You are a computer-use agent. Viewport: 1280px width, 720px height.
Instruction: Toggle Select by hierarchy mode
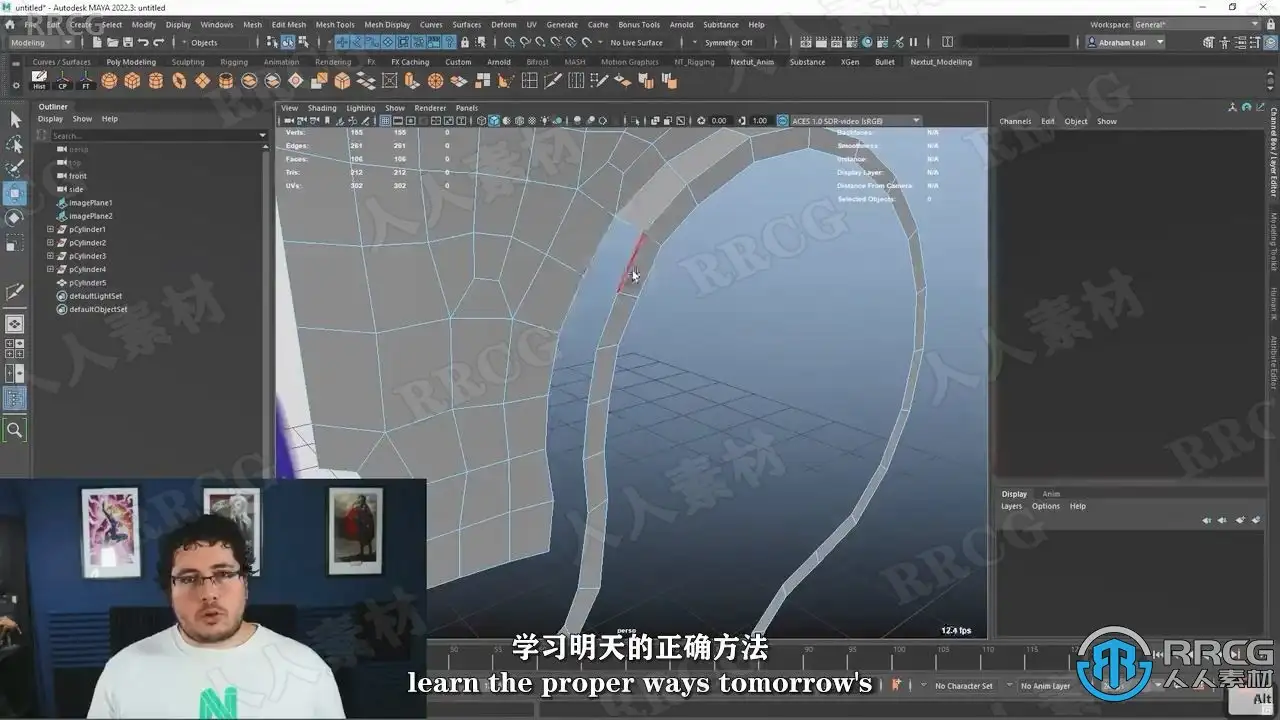click(272, 42)
